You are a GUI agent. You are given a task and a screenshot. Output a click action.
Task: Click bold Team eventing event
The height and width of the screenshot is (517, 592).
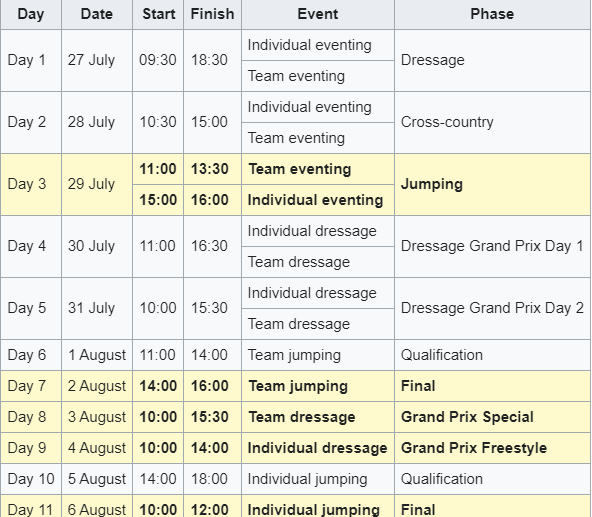(318, 169)
